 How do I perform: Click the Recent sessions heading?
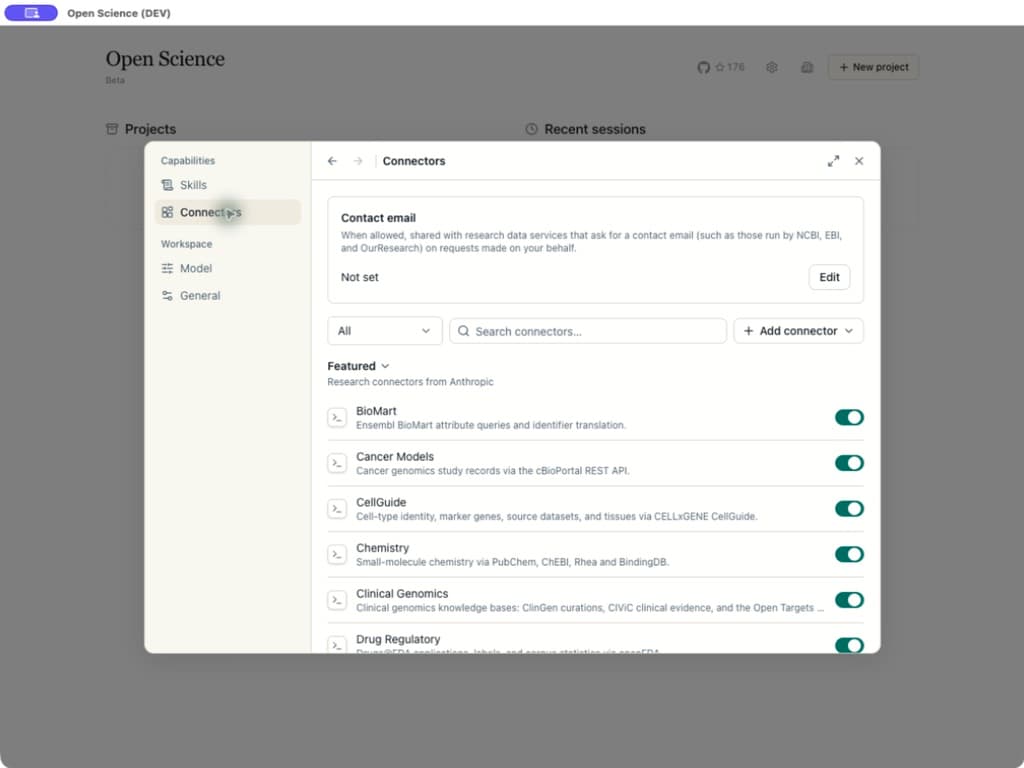click(x=595, y=129)
